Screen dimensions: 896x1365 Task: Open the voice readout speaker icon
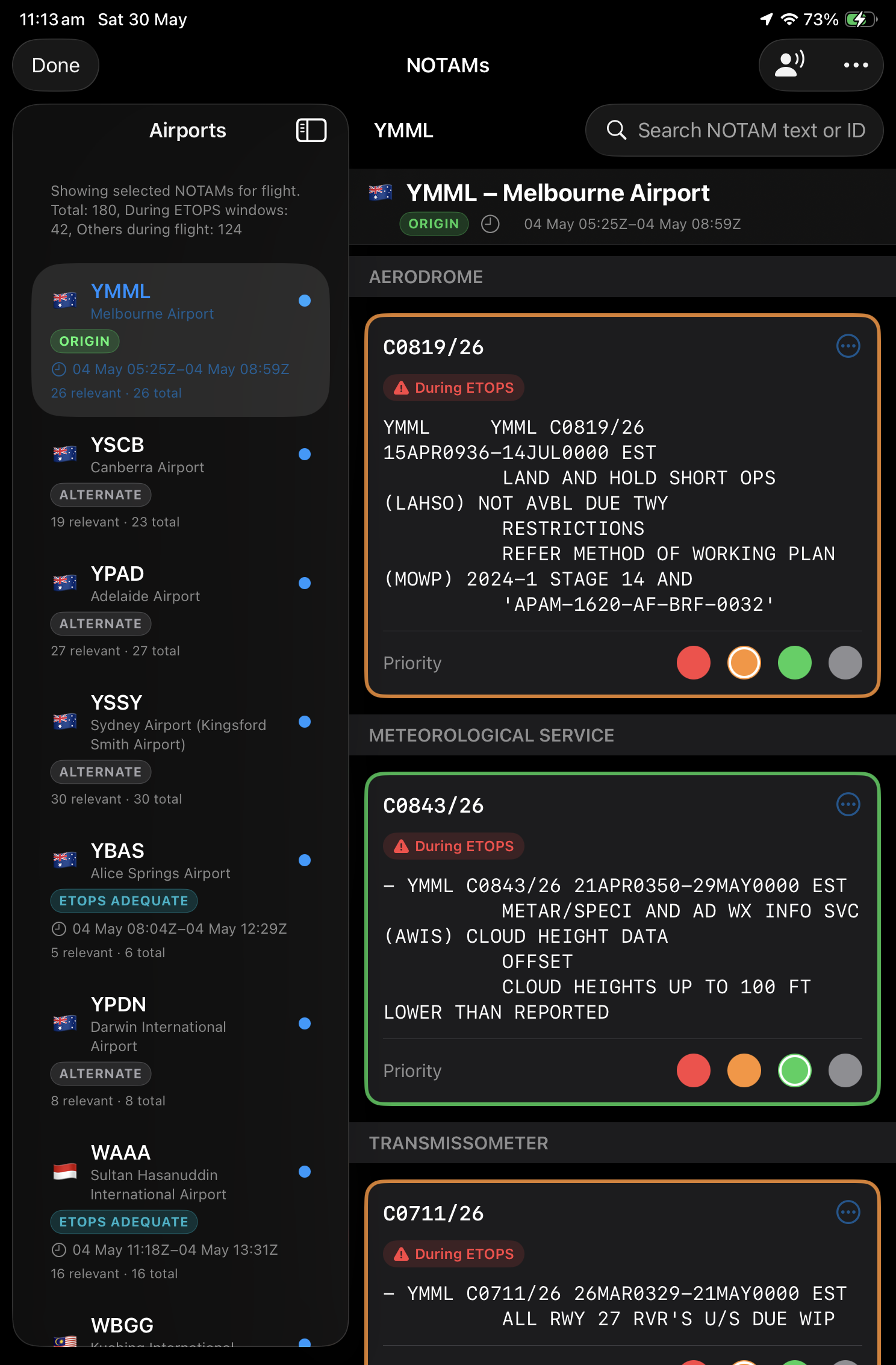789,64
